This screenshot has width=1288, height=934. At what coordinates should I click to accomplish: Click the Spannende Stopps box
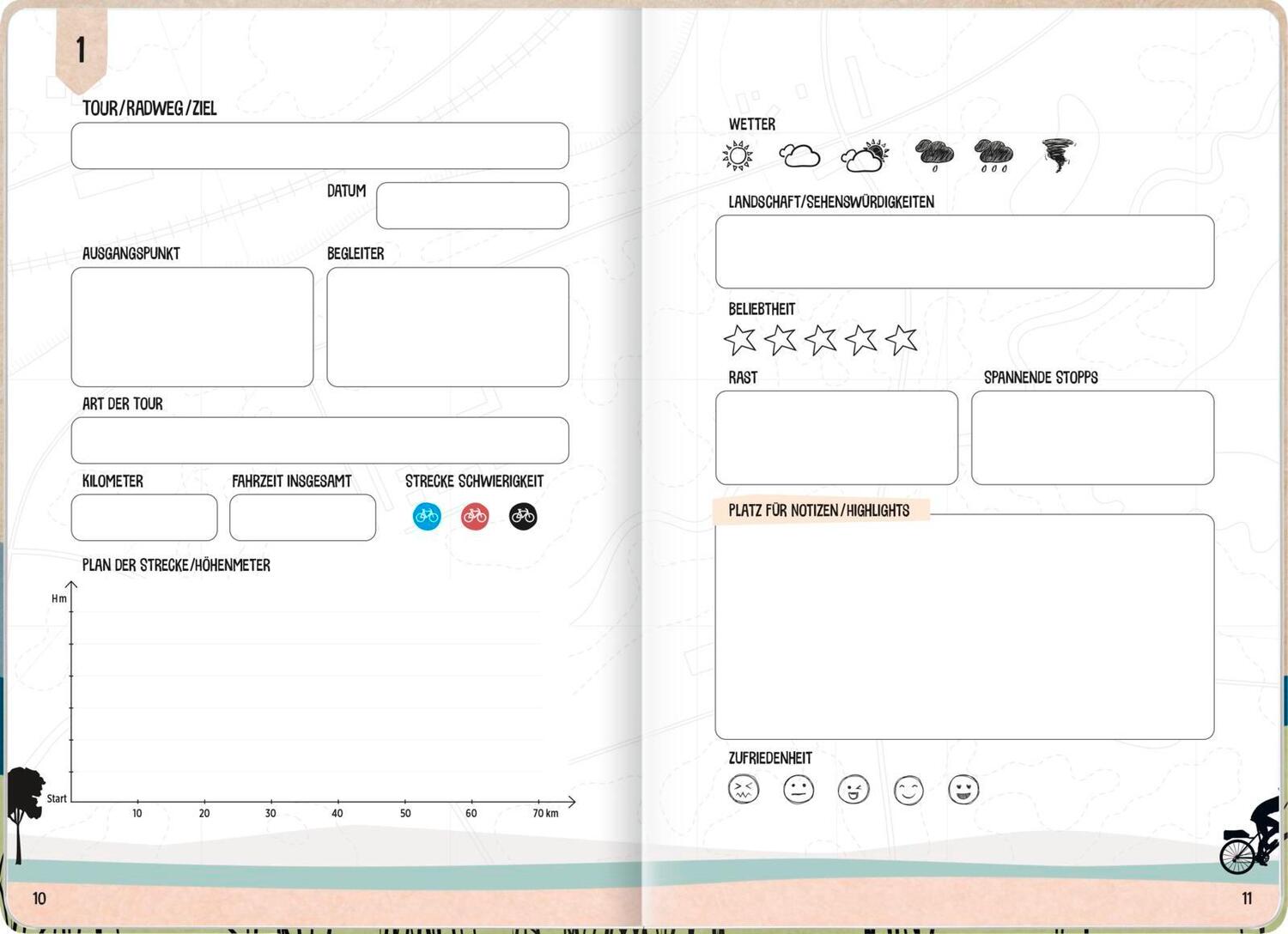tap(1092, 438)
